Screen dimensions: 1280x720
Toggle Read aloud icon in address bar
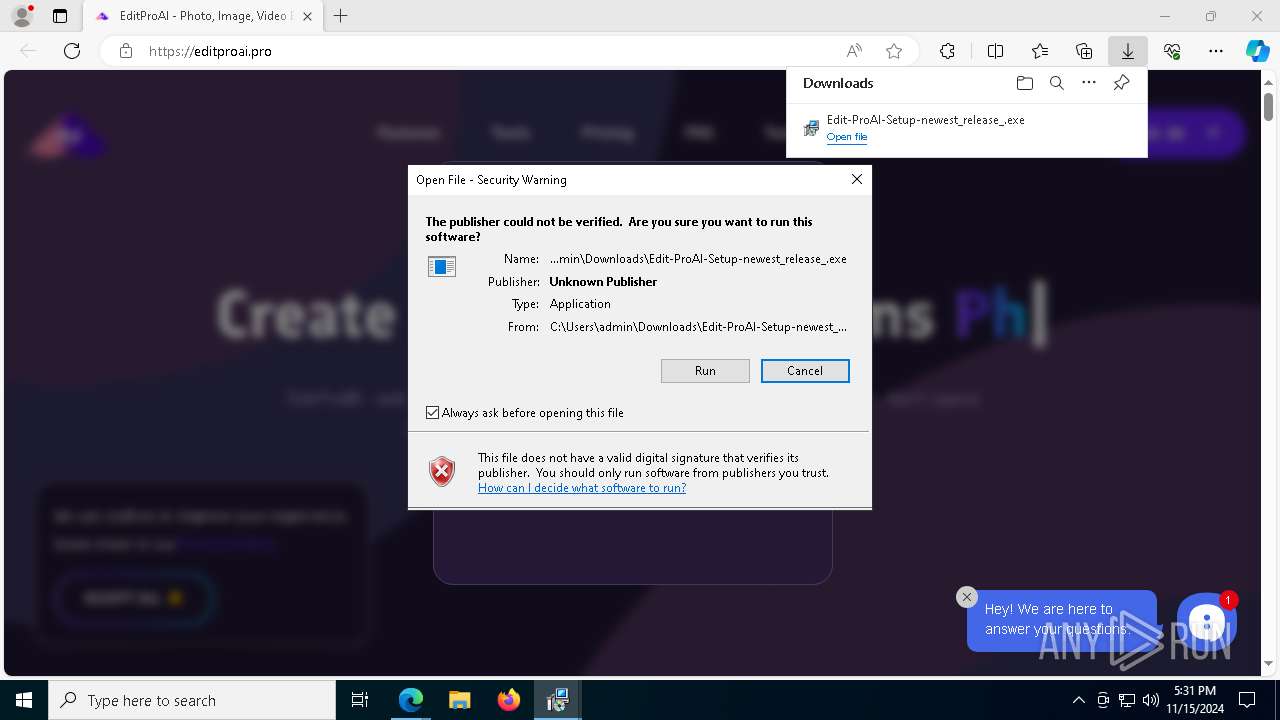[x=854, y=51]
